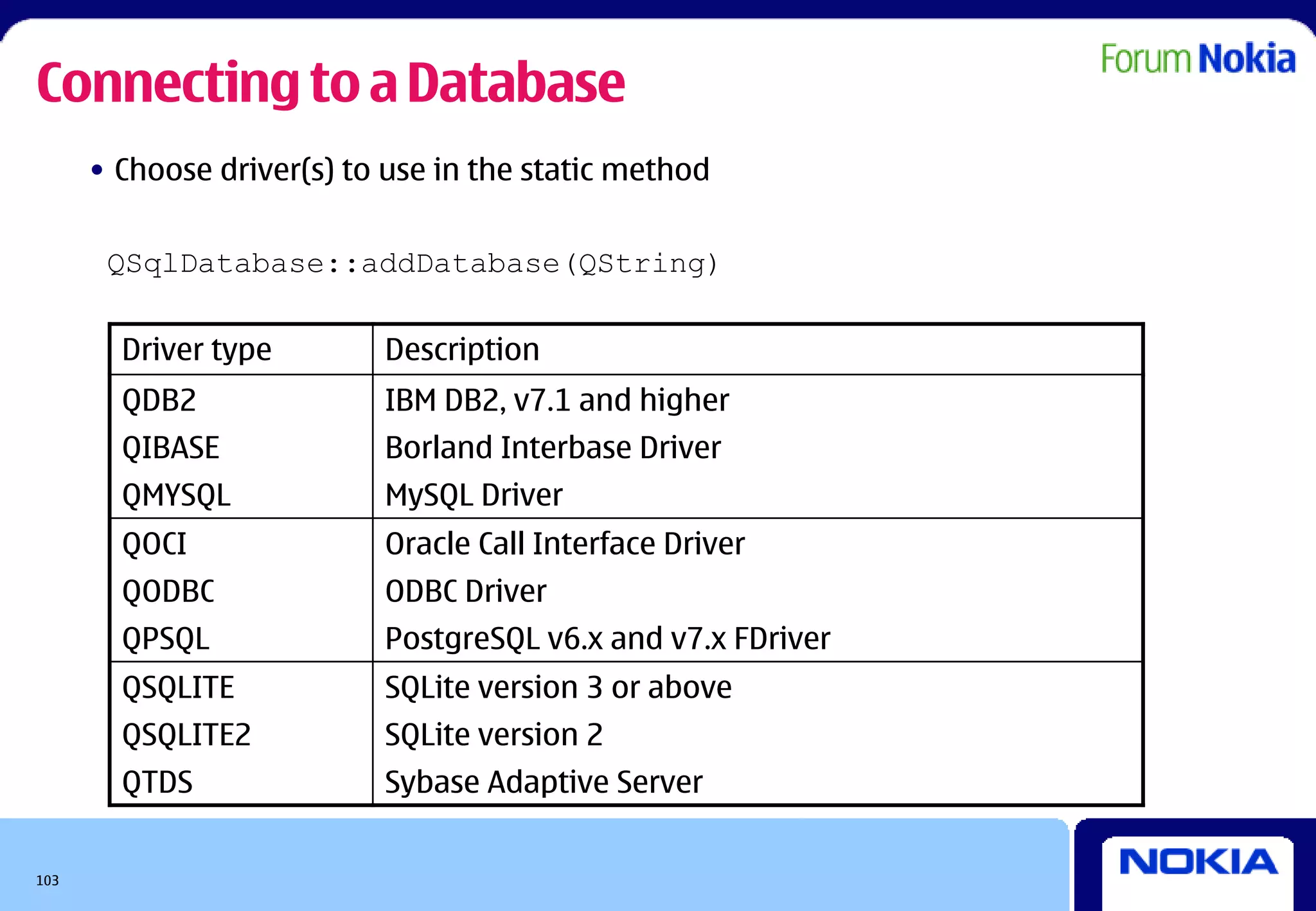The height and width of the screenshot is (911, 1316).
Task: Click the NOKIA logo in footer
Action: tap(1198, 862)
